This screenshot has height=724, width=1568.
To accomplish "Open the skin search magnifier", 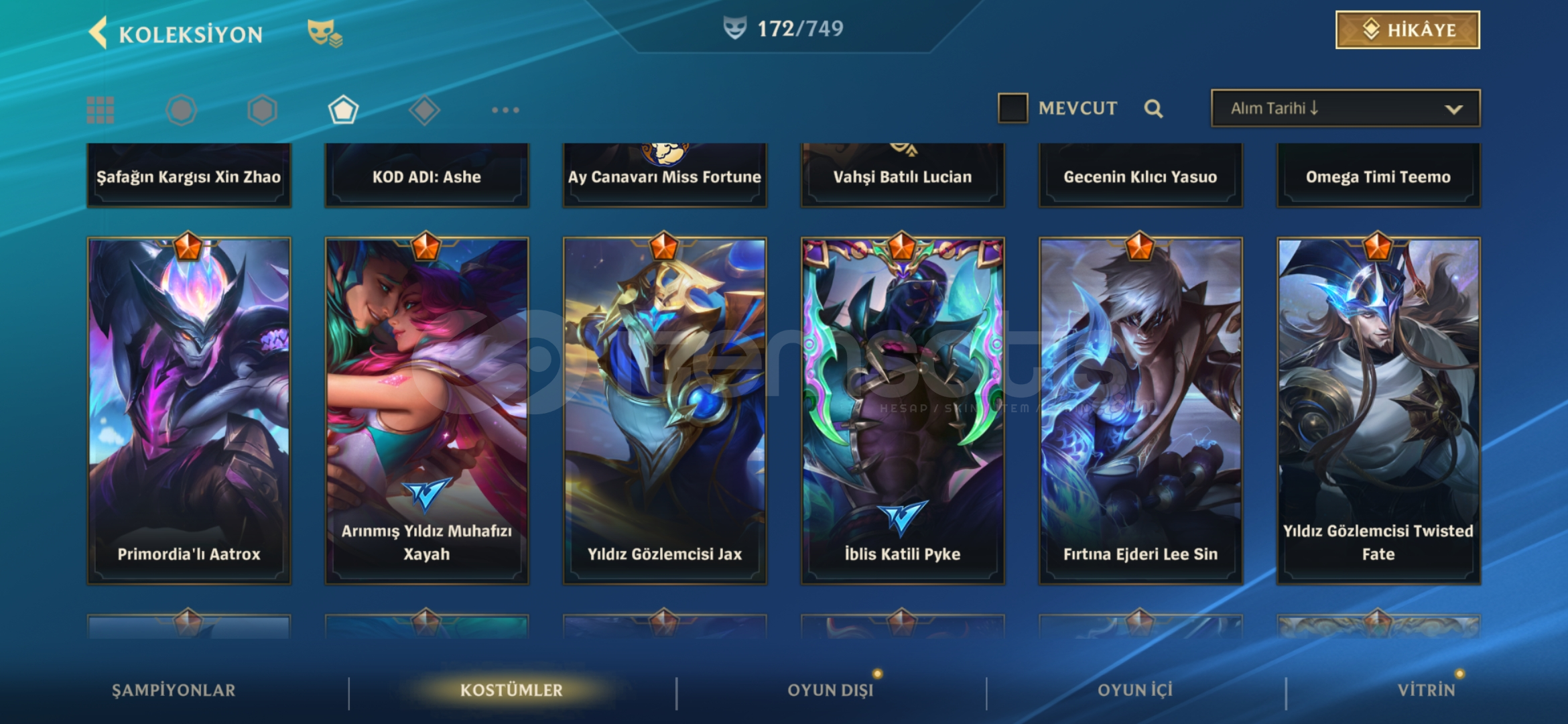I will 1153,109.
